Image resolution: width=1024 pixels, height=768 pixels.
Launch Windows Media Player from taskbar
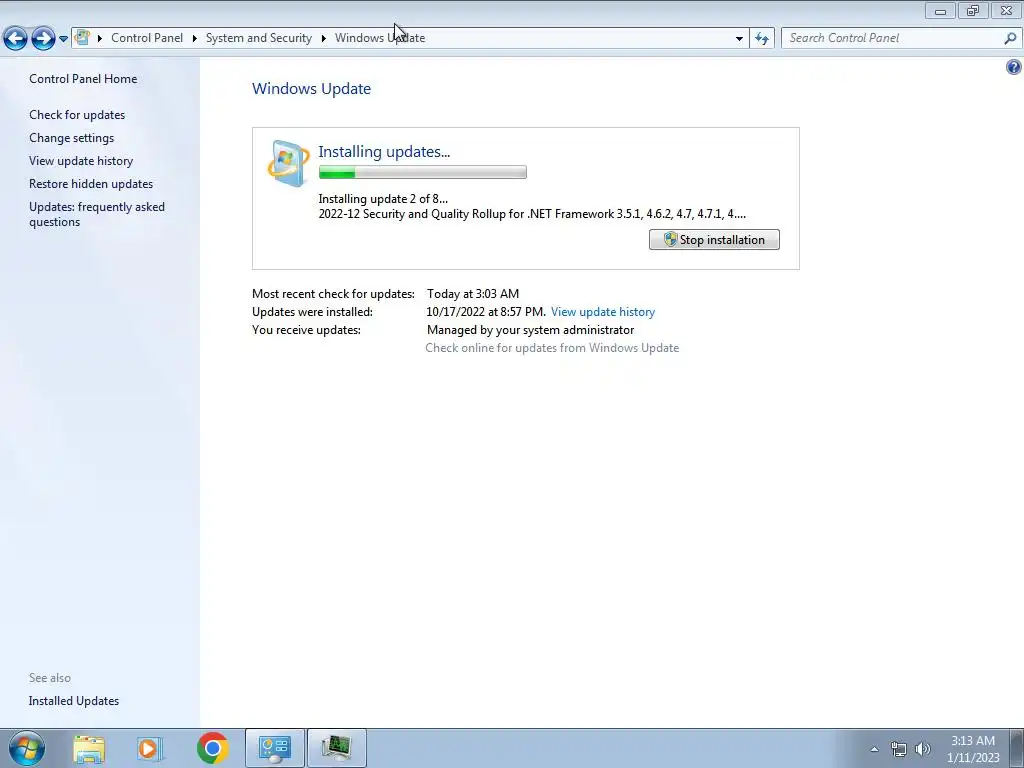[149, 748]
